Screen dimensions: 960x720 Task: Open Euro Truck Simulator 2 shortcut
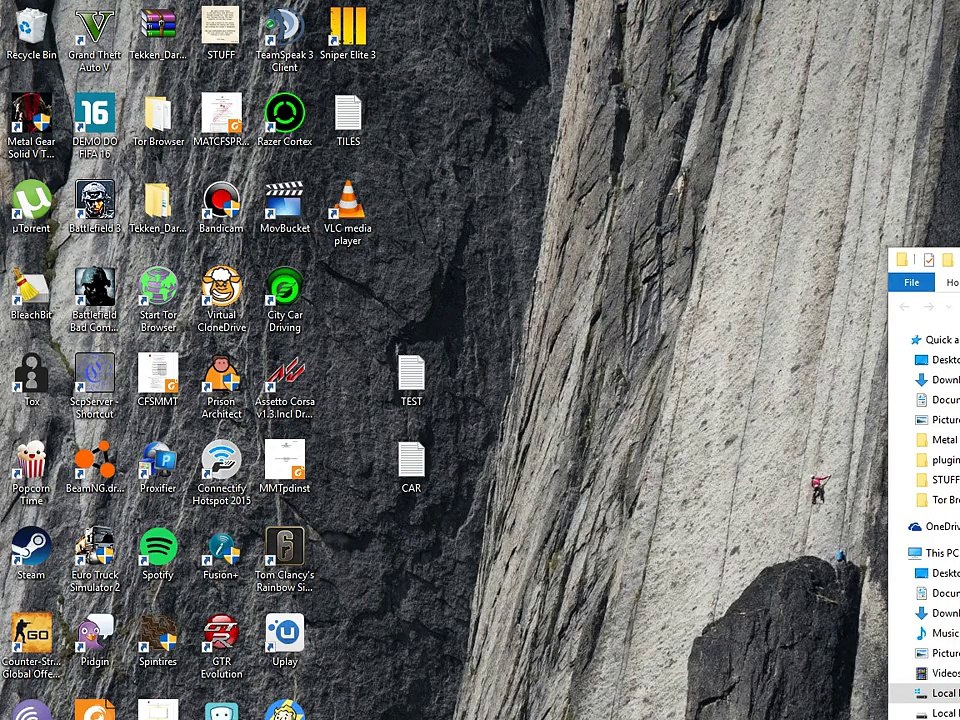tap(94, 560)
